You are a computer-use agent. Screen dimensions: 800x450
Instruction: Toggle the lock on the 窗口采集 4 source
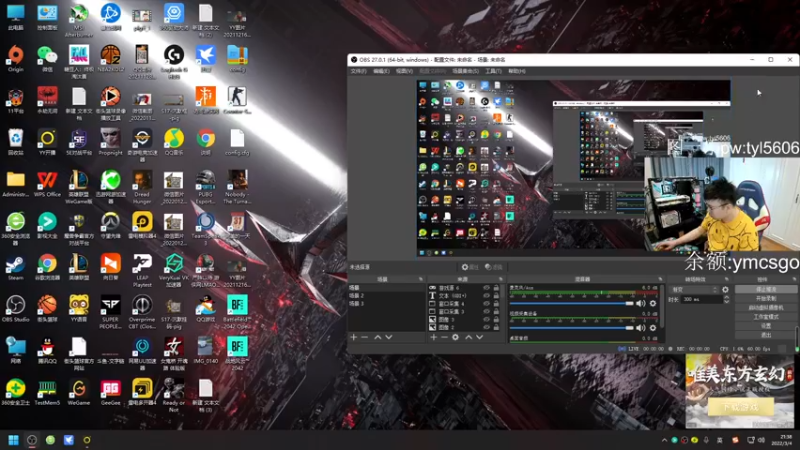496,304
